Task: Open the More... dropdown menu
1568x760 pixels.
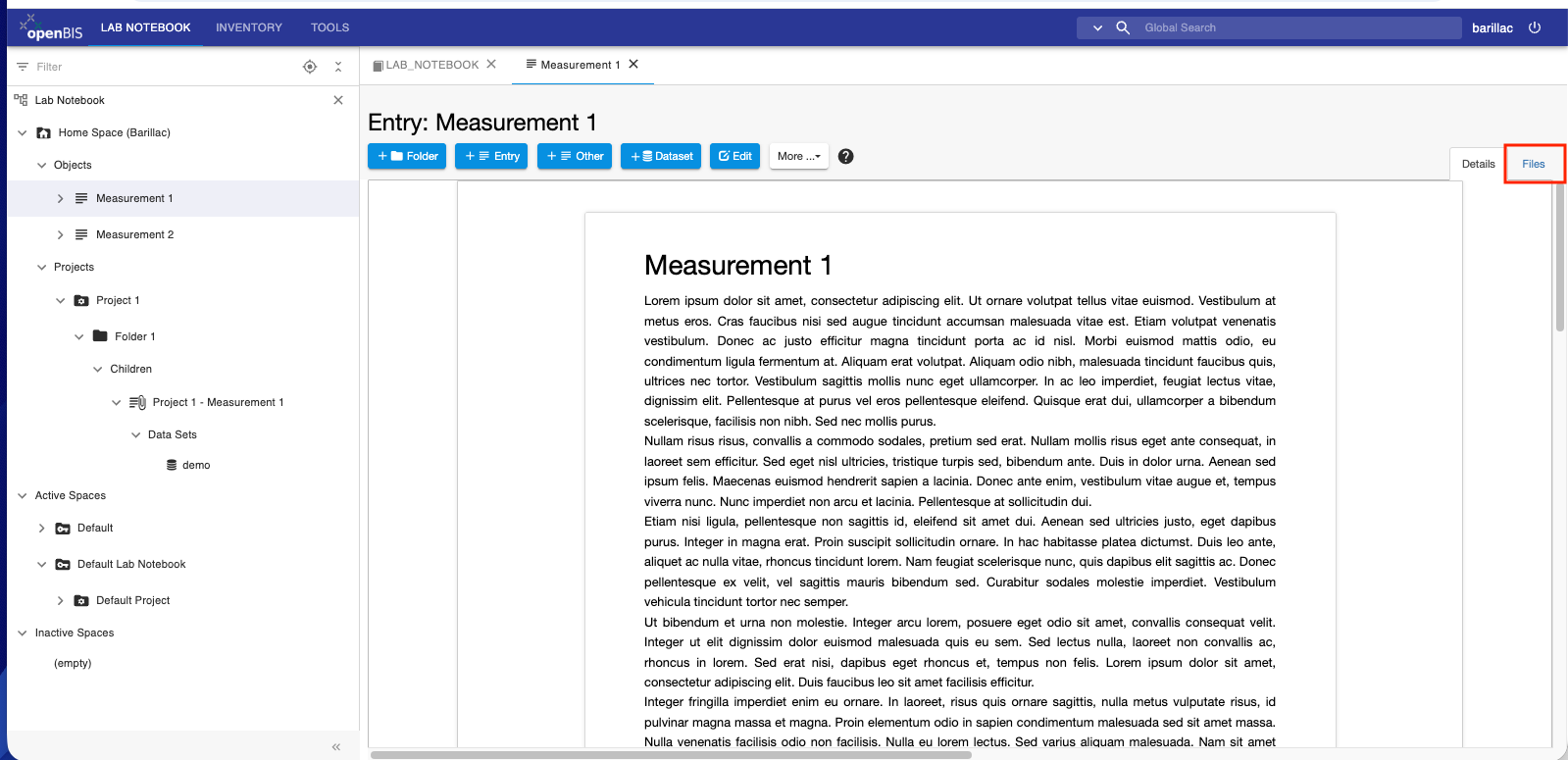Action: tap(798, 156)
